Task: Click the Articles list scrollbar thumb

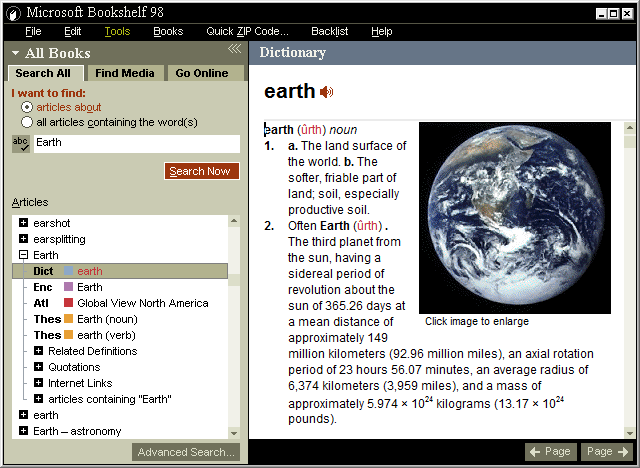Action: coord(234,279)
